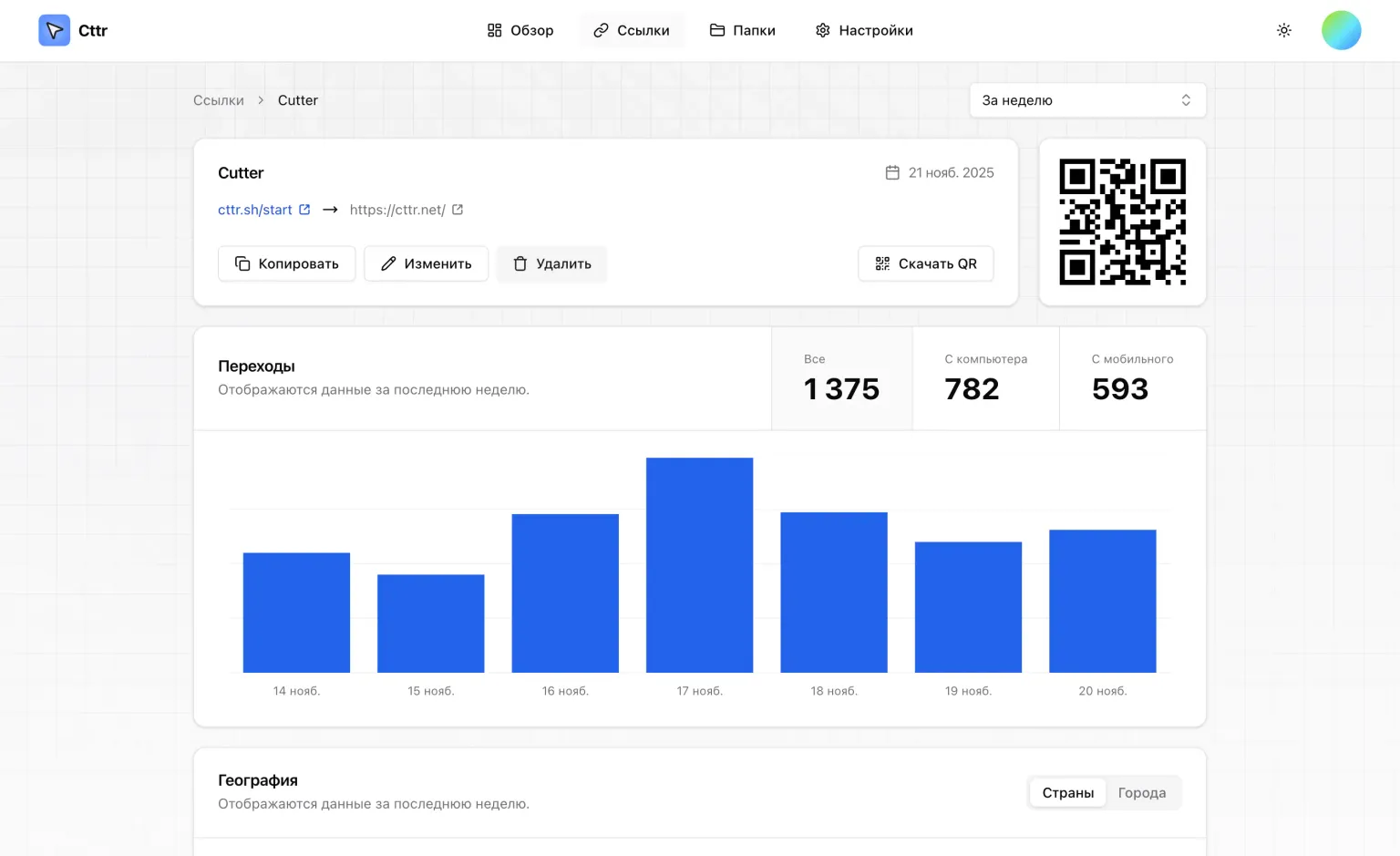Click the Изменить edit button
This screenshot has height=856, width=1400.
tap(426, 263)
